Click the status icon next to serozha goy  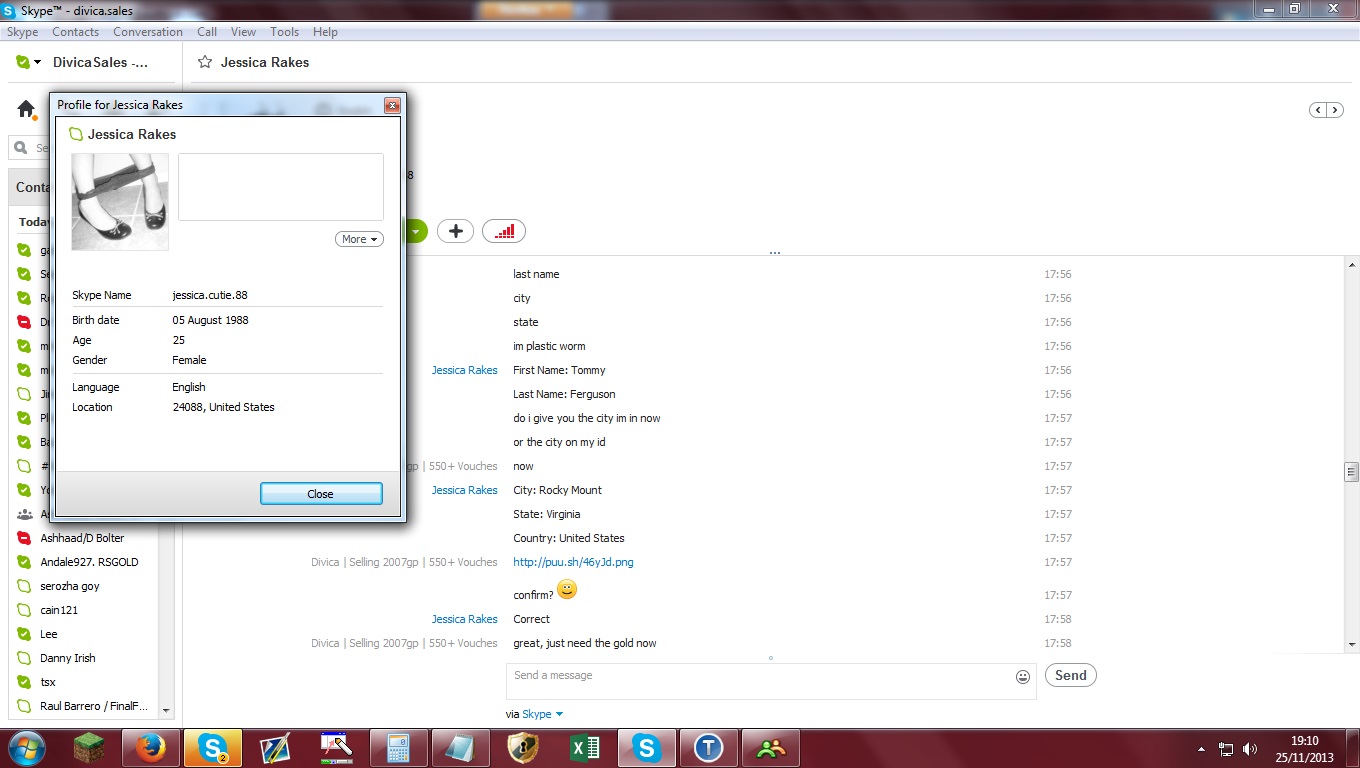pos(24,586)
